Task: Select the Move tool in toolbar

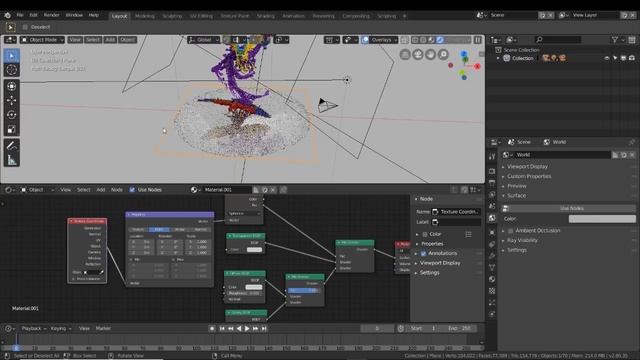Action: (11, 100)
